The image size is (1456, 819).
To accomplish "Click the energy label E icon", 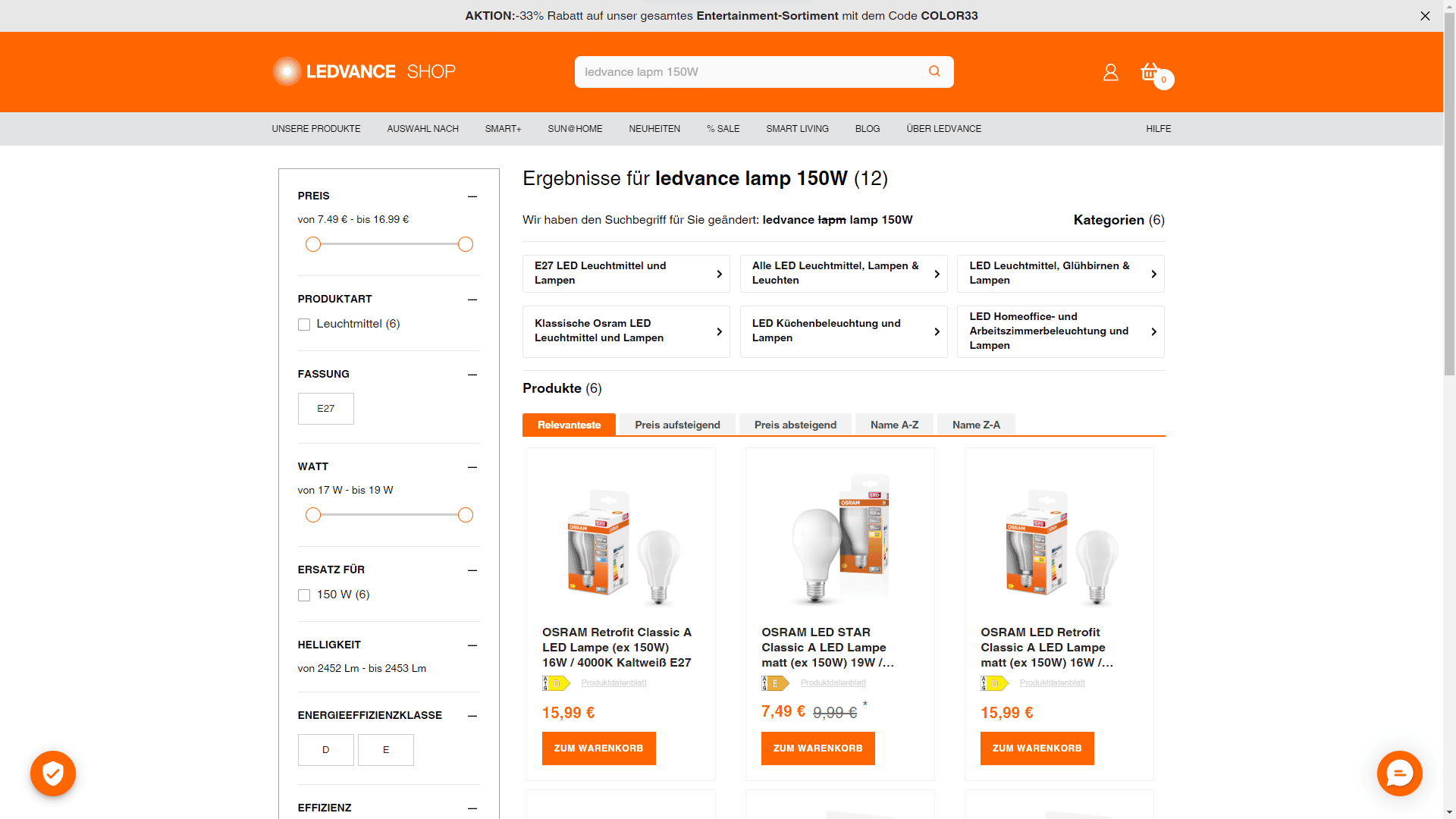I will click(775, 683).
